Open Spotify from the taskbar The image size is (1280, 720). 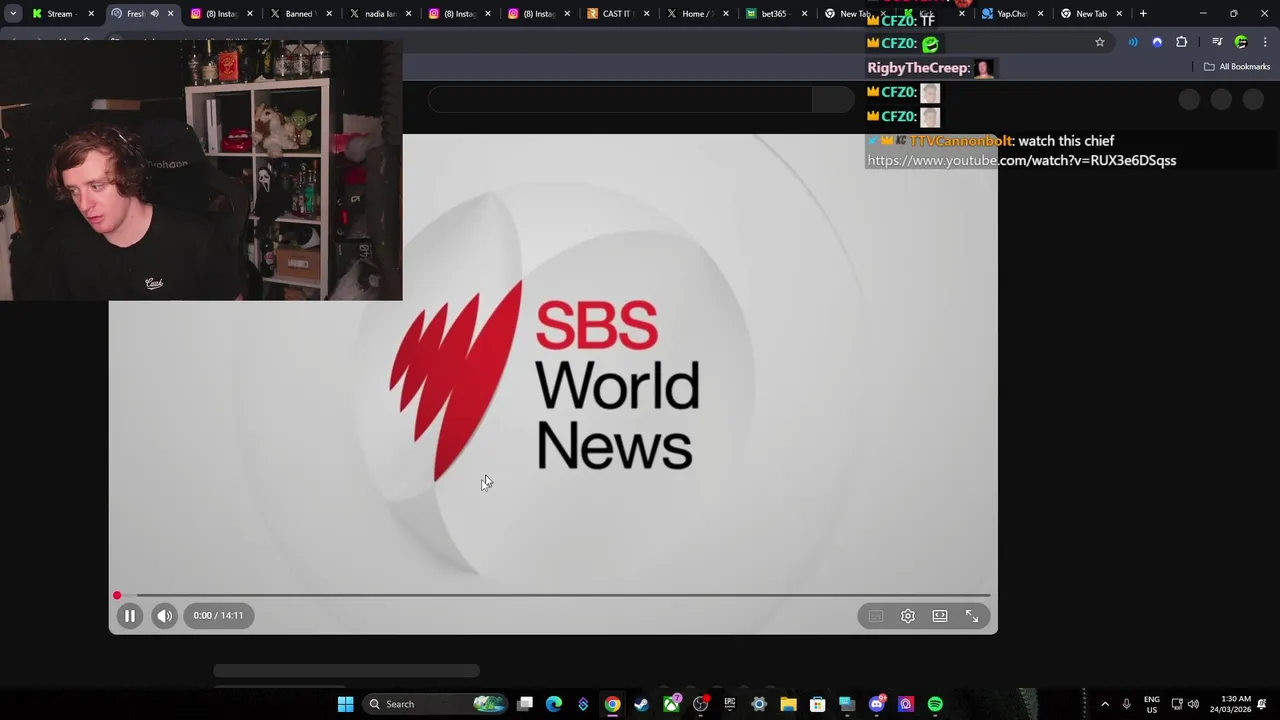pos(935,704)
